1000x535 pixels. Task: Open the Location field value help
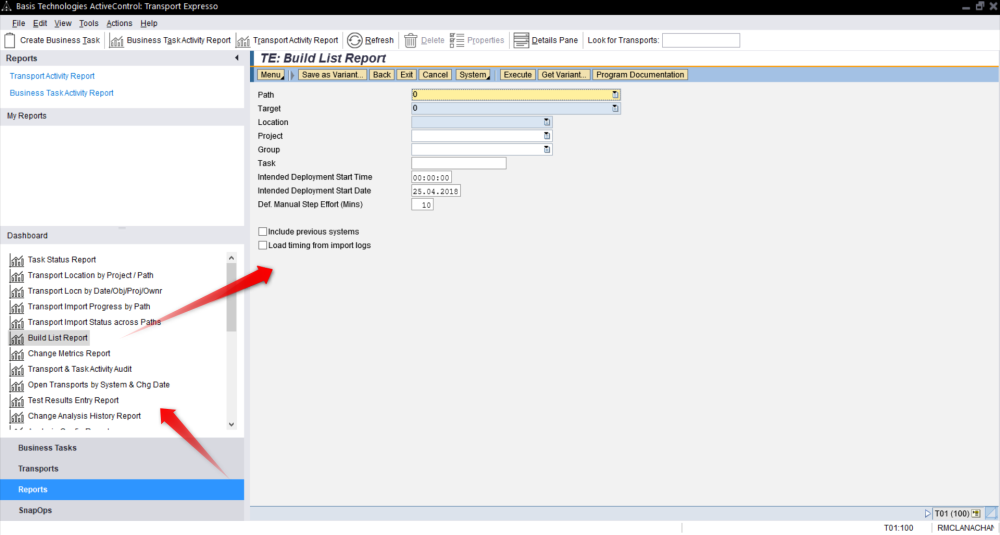pyautogui.click(x=547, y=122)
